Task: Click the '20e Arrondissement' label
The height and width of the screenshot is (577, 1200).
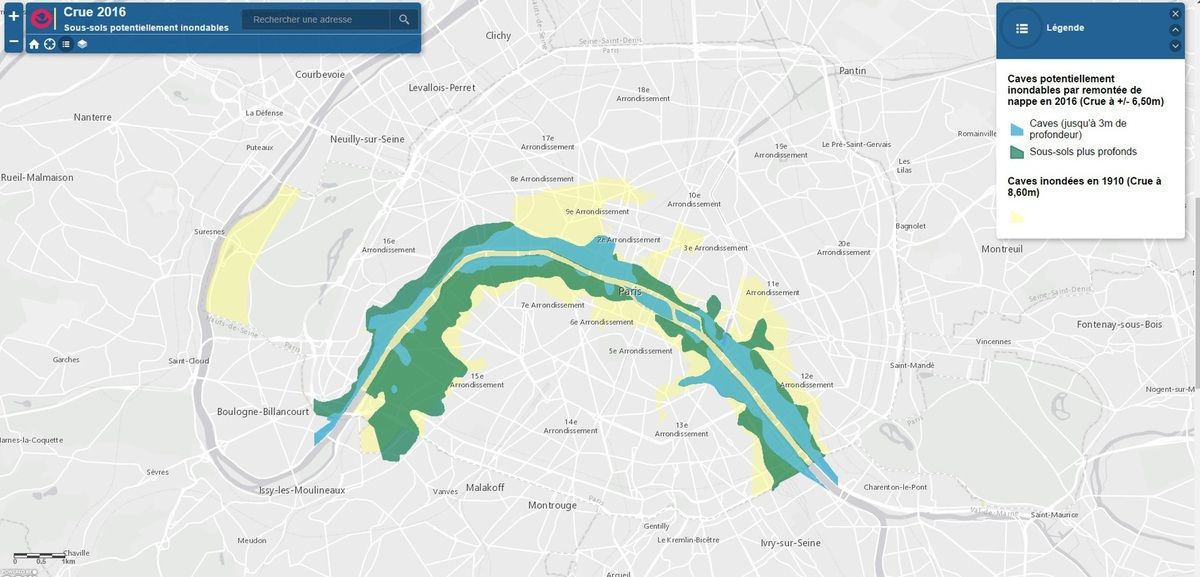Action: tap(844, 248)
